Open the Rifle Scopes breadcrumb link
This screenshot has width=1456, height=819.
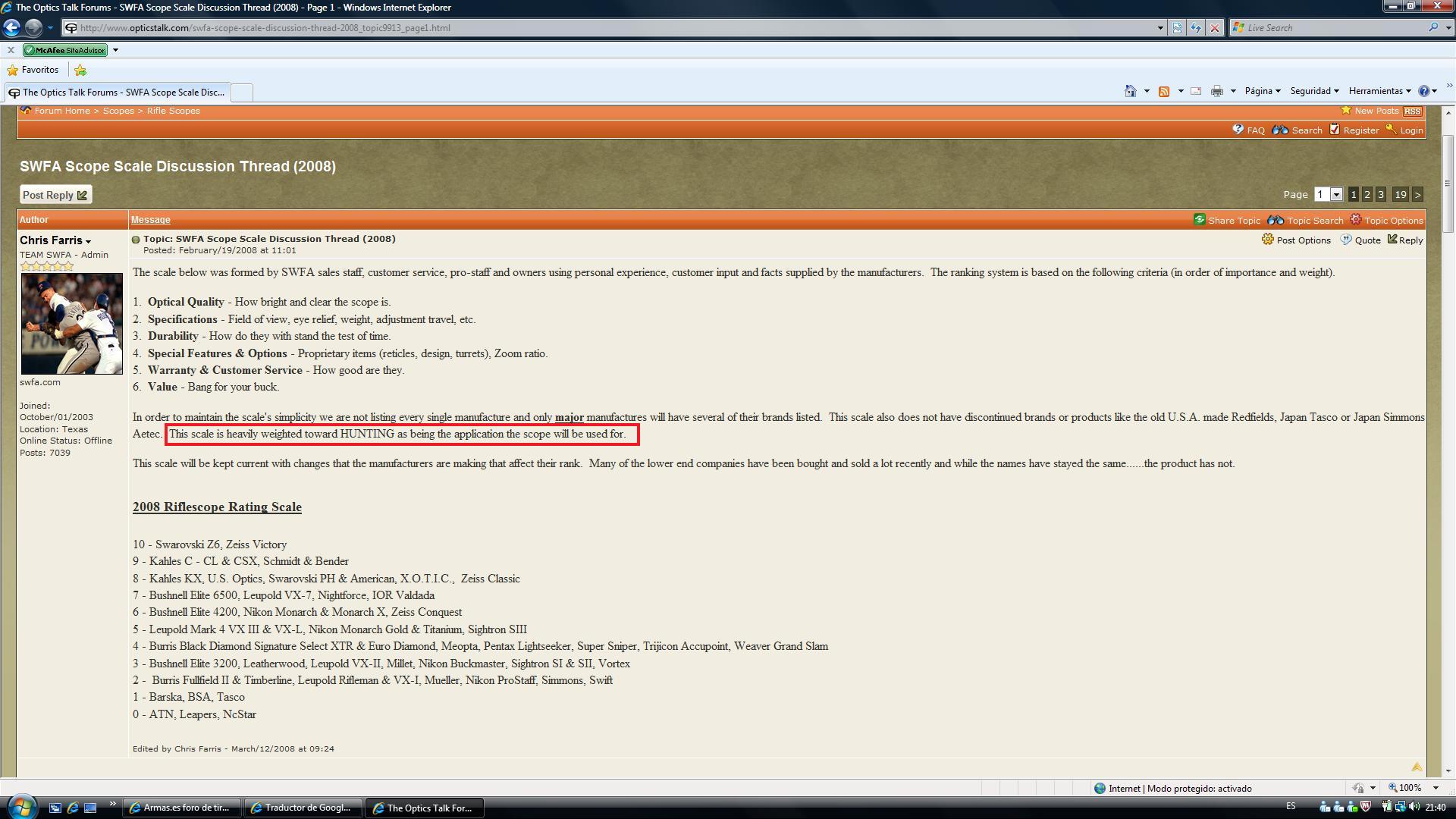pyautogui.click(x=173, y=111)
